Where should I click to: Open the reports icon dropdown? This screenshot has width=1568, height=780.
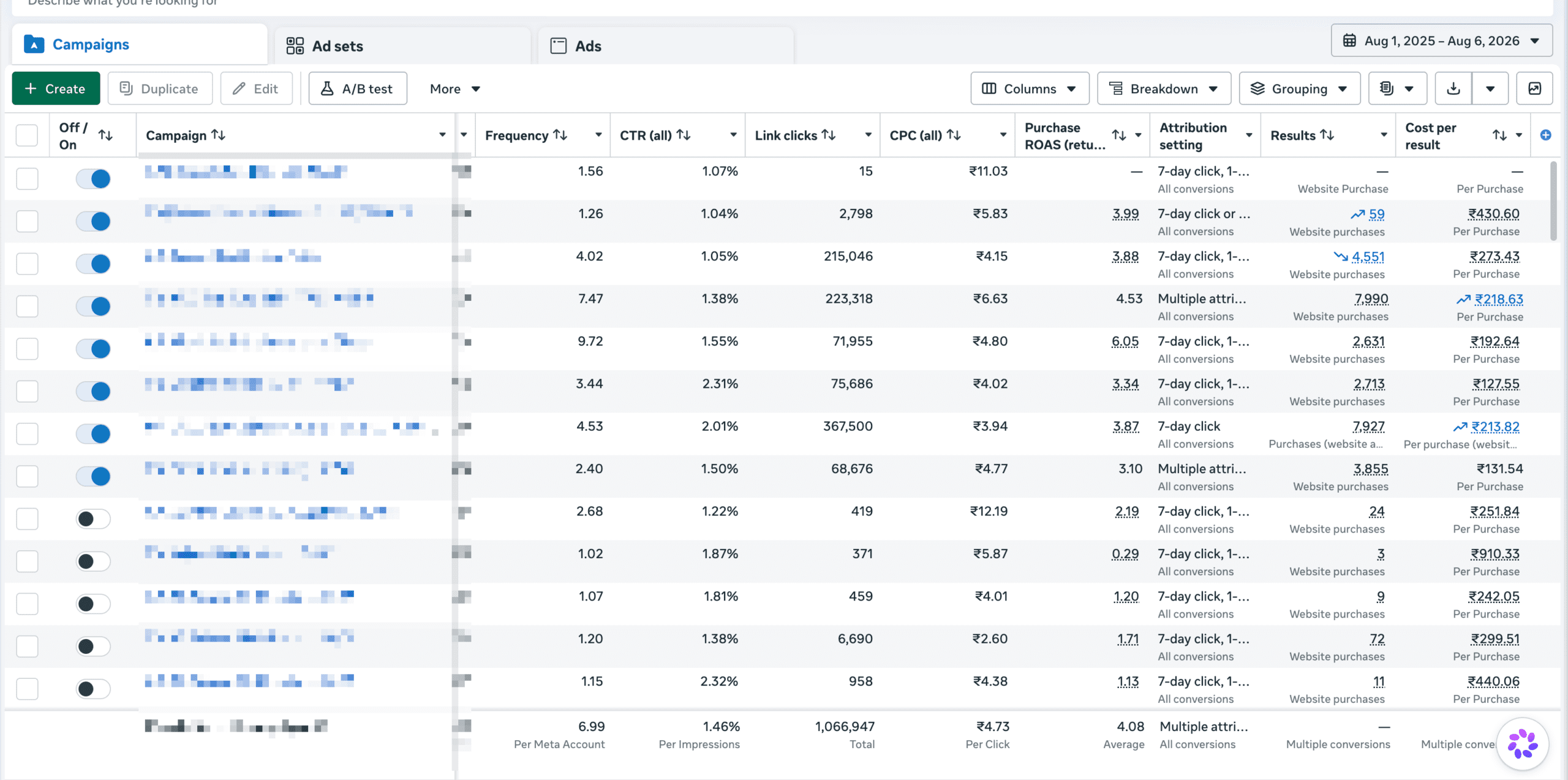tap(1398, 89)
